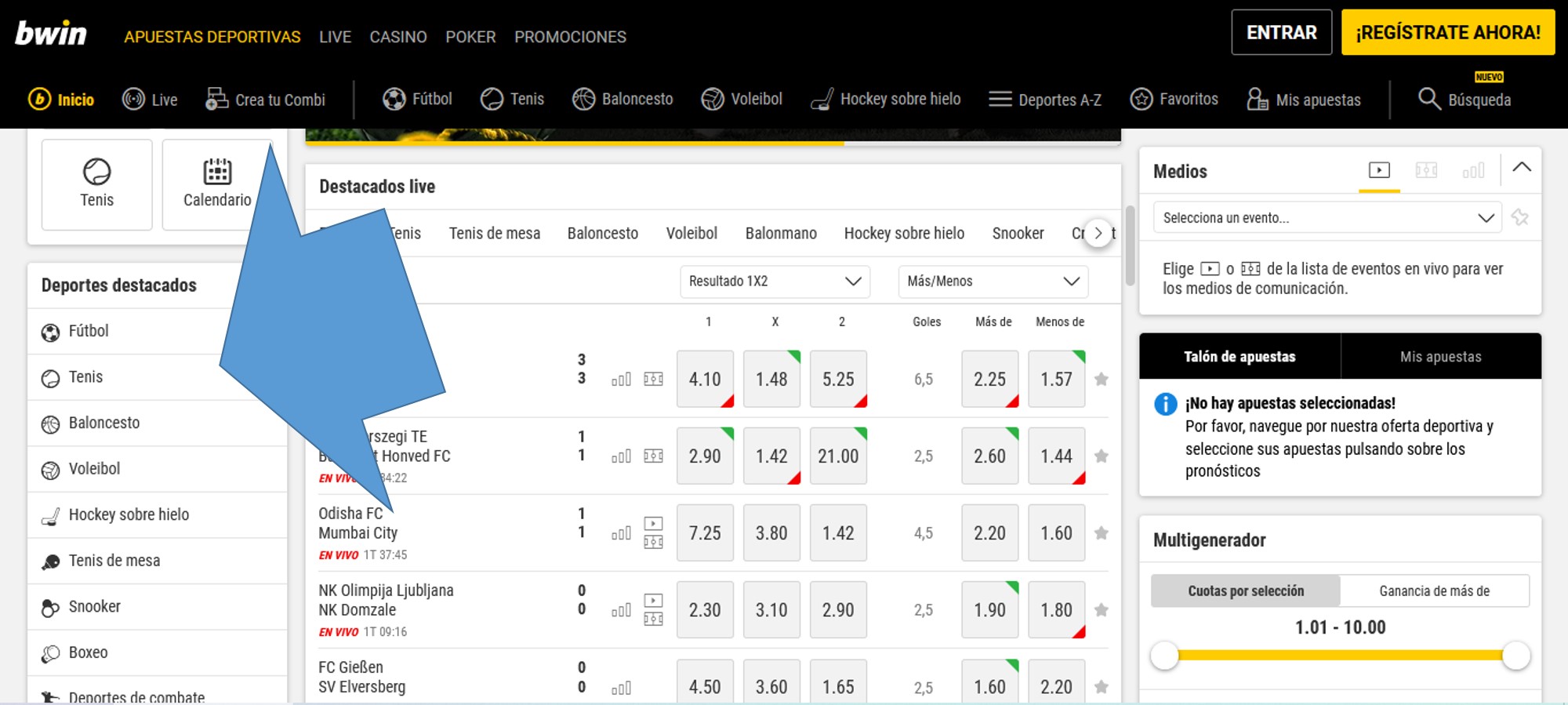Open CASINO in the top menu
The image size is (1568, 705).
pyautogui.click(x=398, y=37)
